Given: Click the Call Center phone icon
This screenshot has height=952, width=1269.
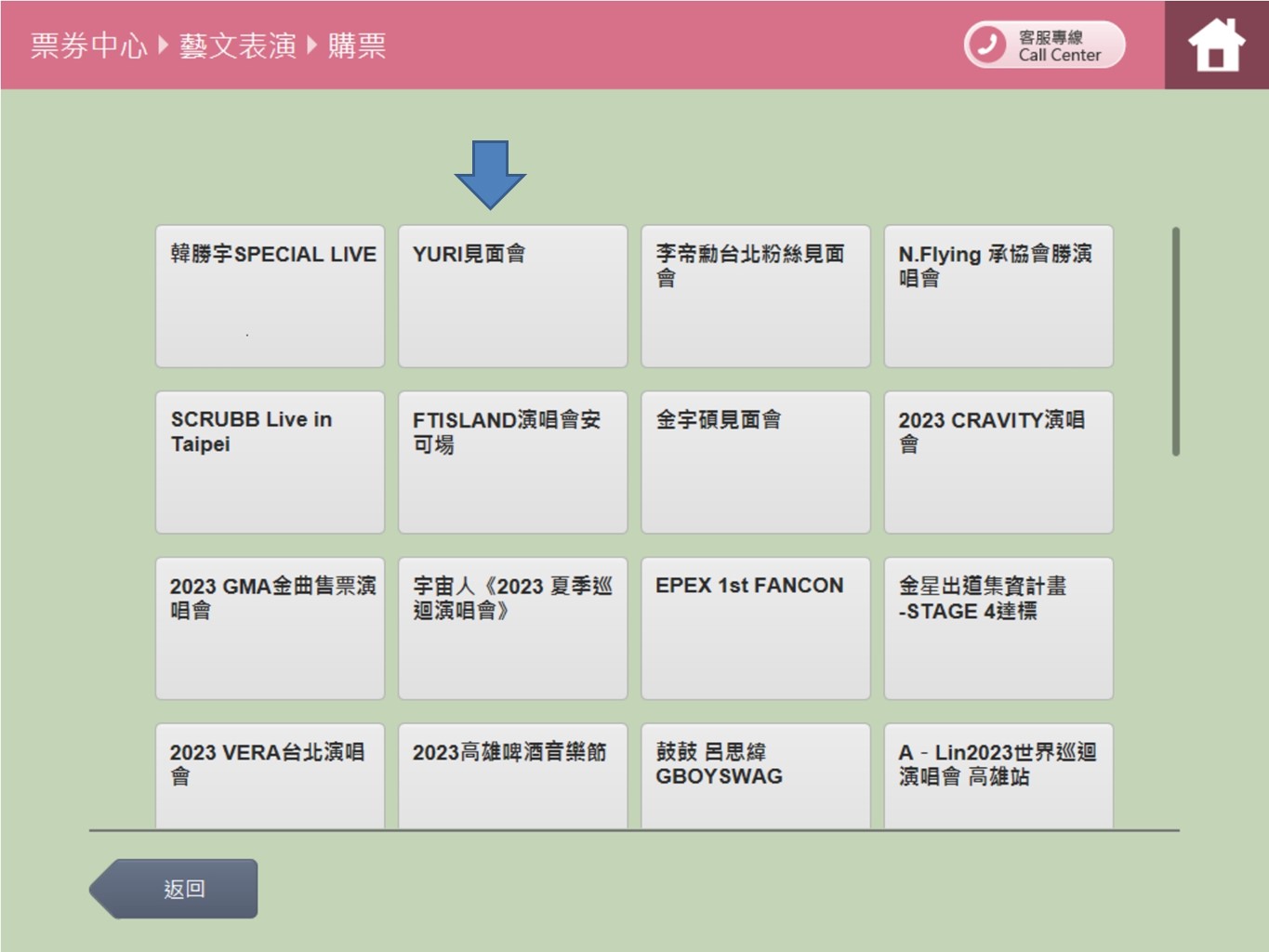Looking at the screenshot, I should [988, 43].
